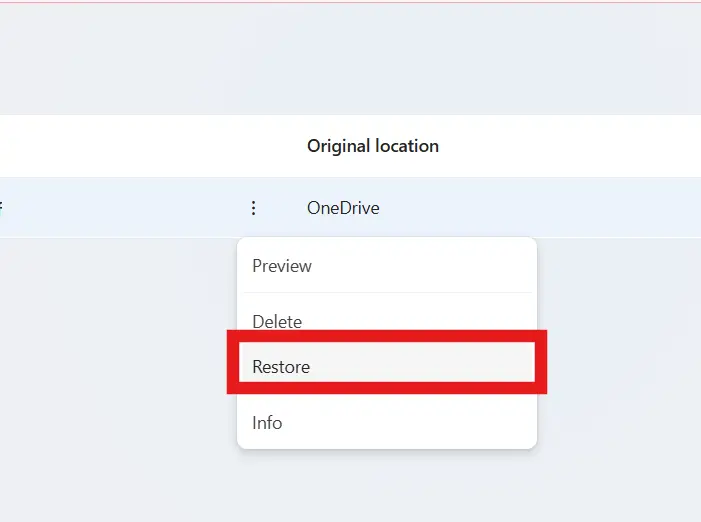This screenshot has width=701, height=522.
Task: Open Info from the context menu
Action: [267, 423]
